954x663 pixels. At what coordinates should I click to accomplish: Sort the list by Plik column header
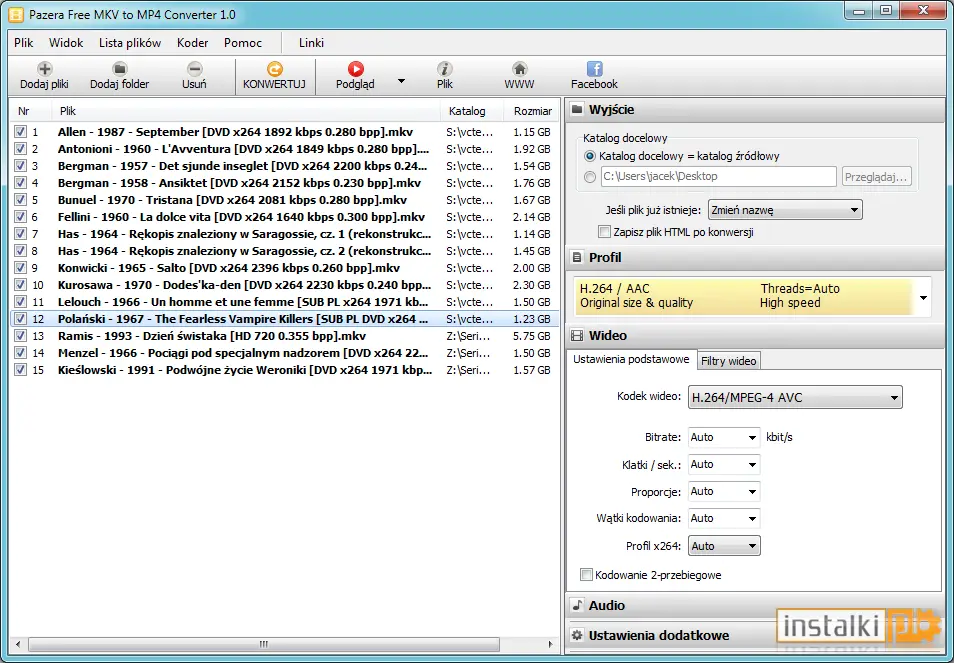point(245,111)
